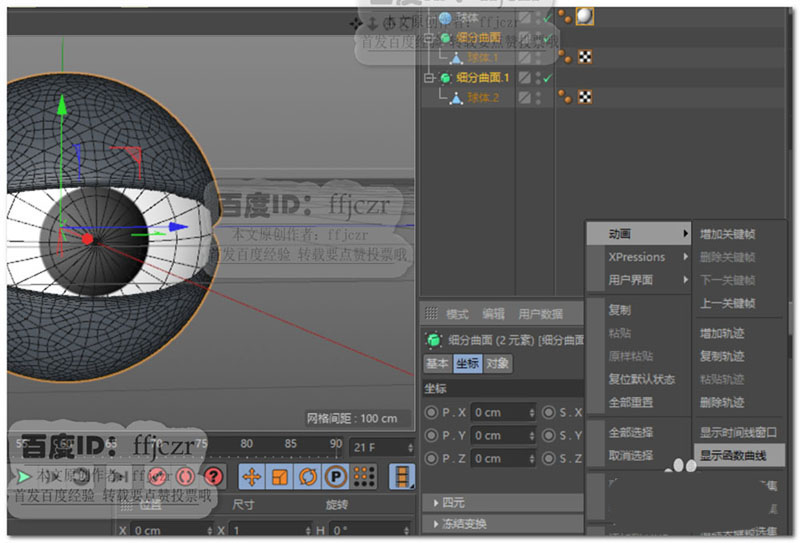
Task: Click the Scale keyframe toggle icon
Action: pyautogui.click(x=280, y=476)
